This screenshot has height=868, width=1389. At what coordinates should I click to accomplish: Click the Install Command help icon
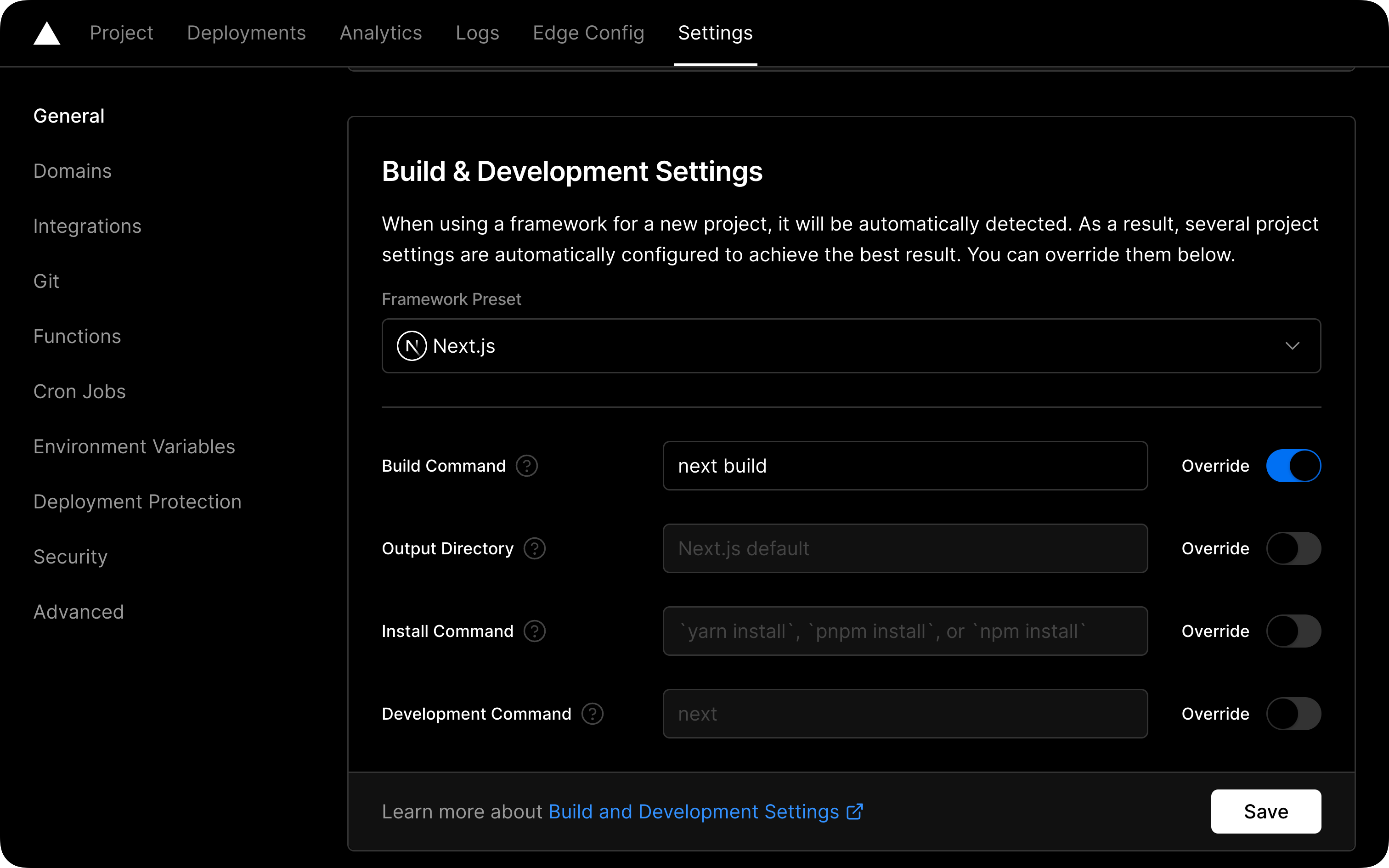tap(535, 631)
